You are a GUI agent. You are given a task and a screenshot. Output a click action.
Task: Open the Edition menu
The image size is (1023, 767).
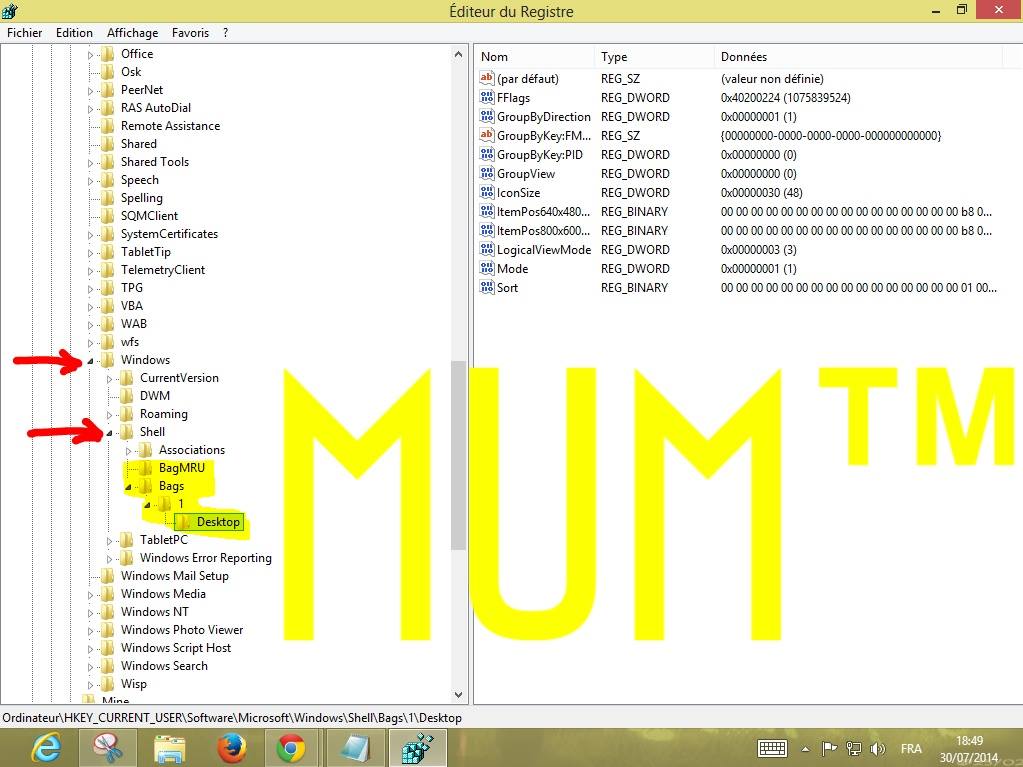coord(74,33)
